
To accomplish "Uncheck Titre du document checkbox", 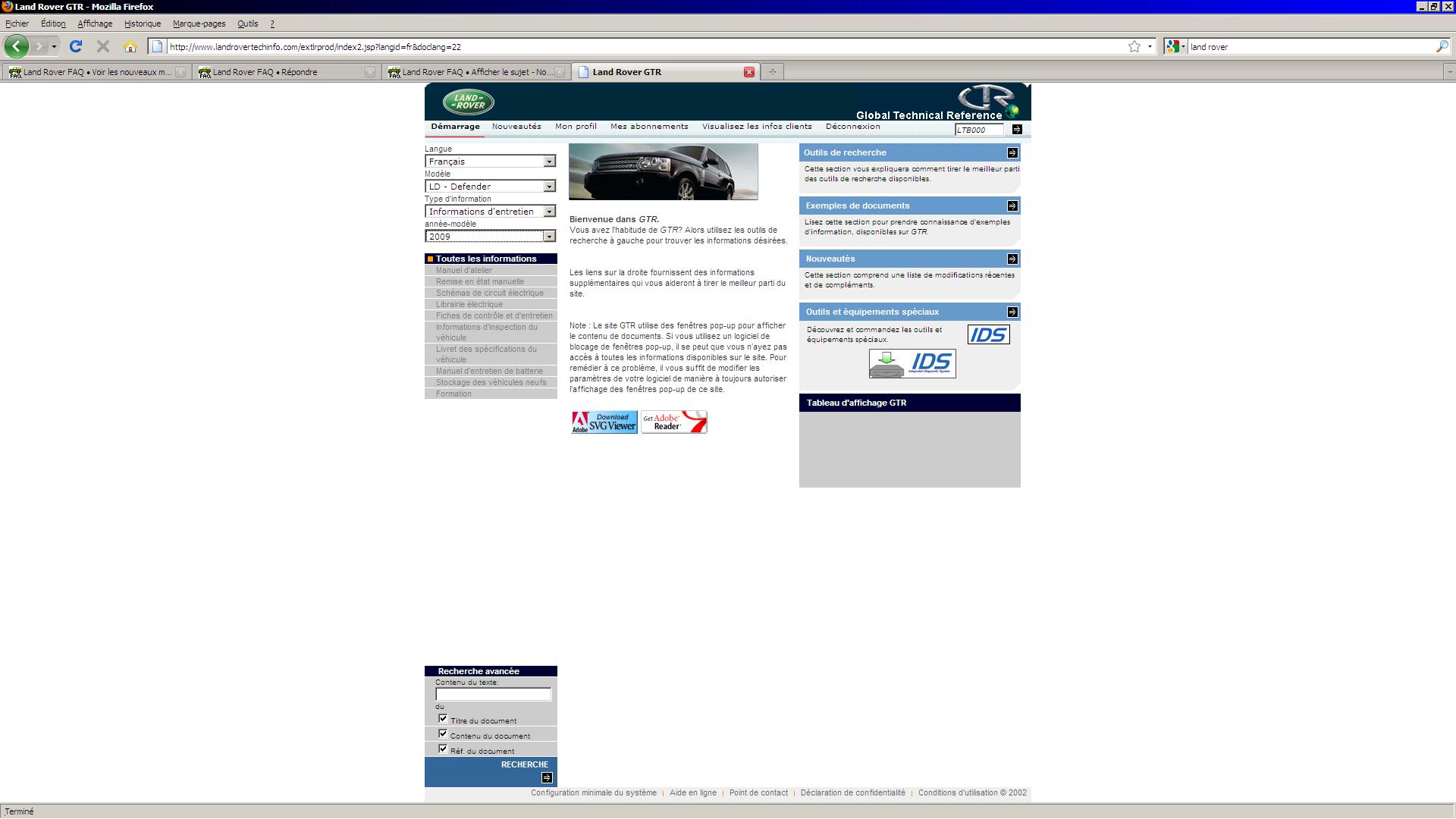I will (x=443, y=718).
